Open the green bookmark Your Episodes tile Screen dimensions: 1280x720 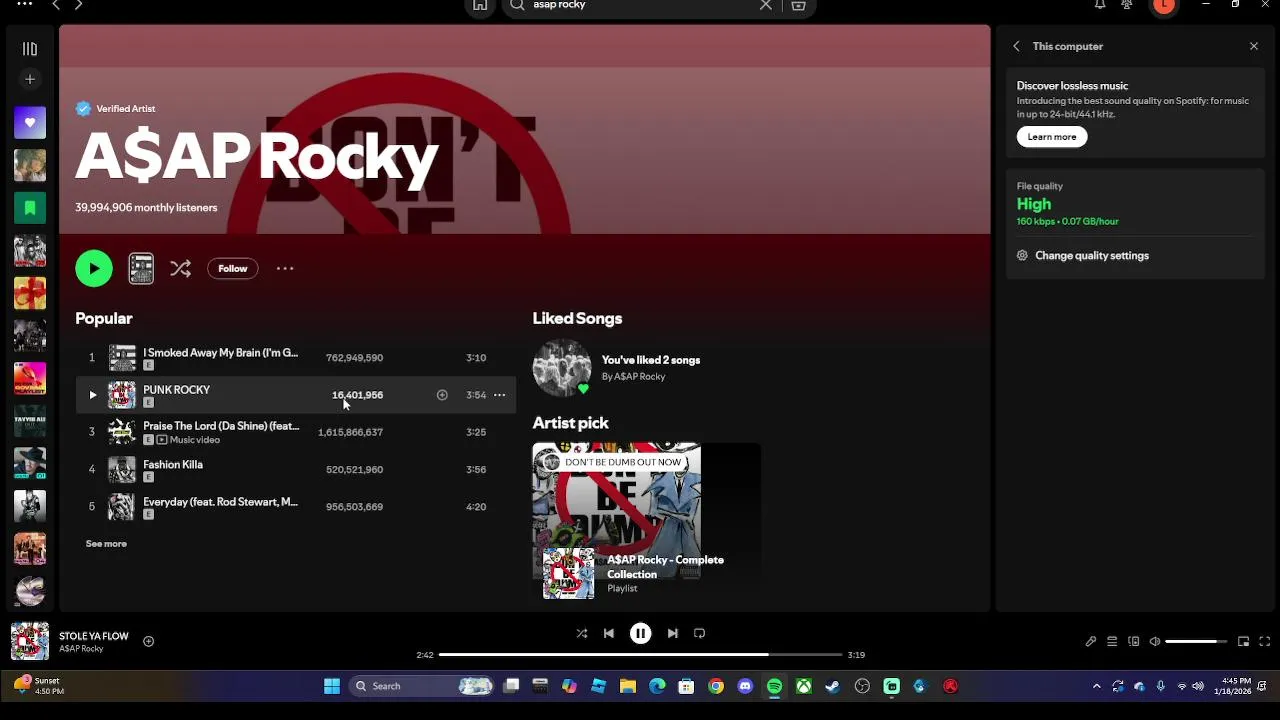[30, 208]
